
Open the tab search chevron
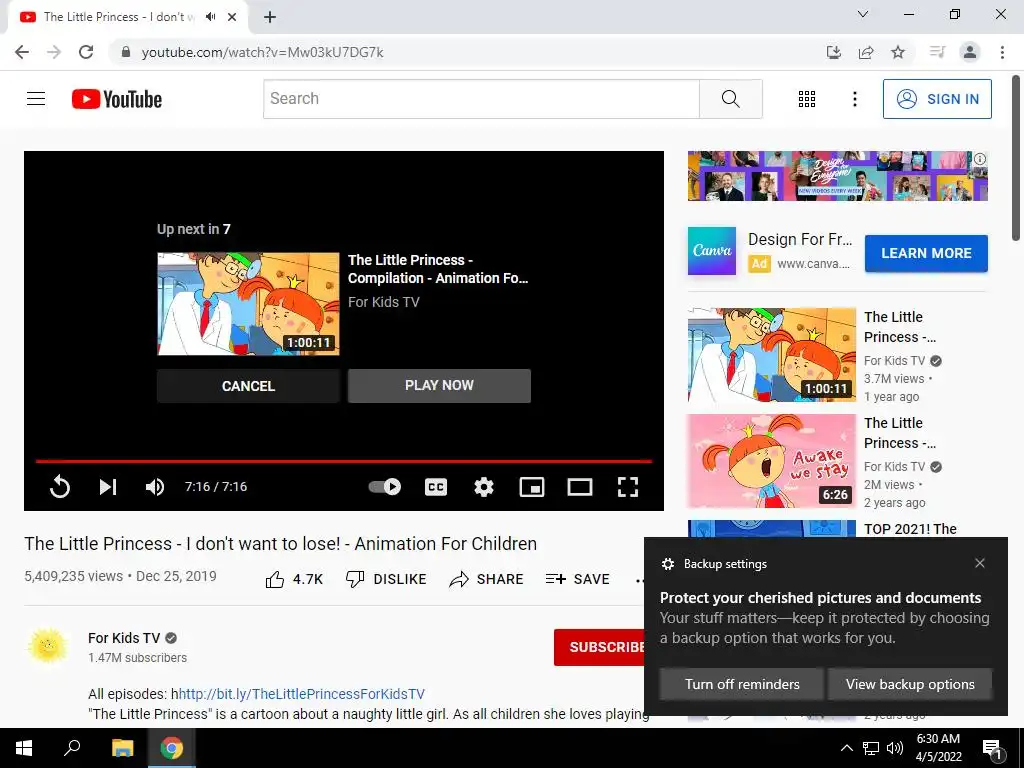click(863, 14)
